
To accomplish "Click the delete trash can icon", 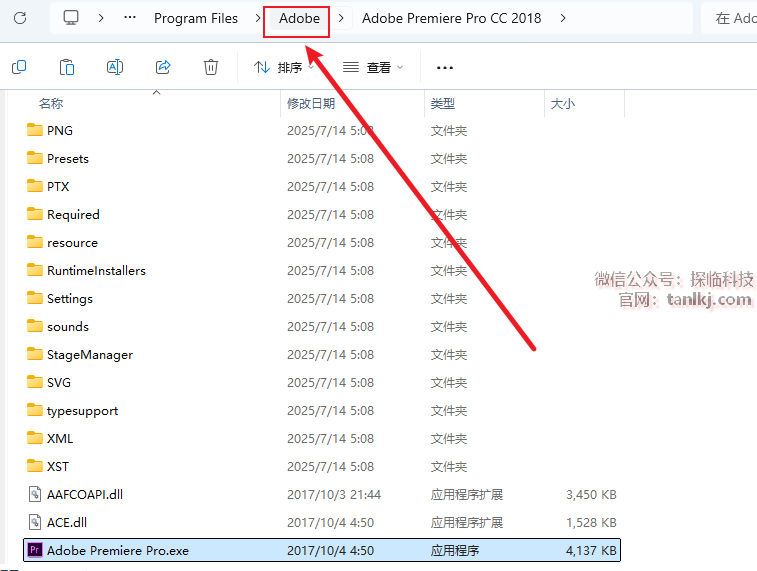I will click(211, 67).
